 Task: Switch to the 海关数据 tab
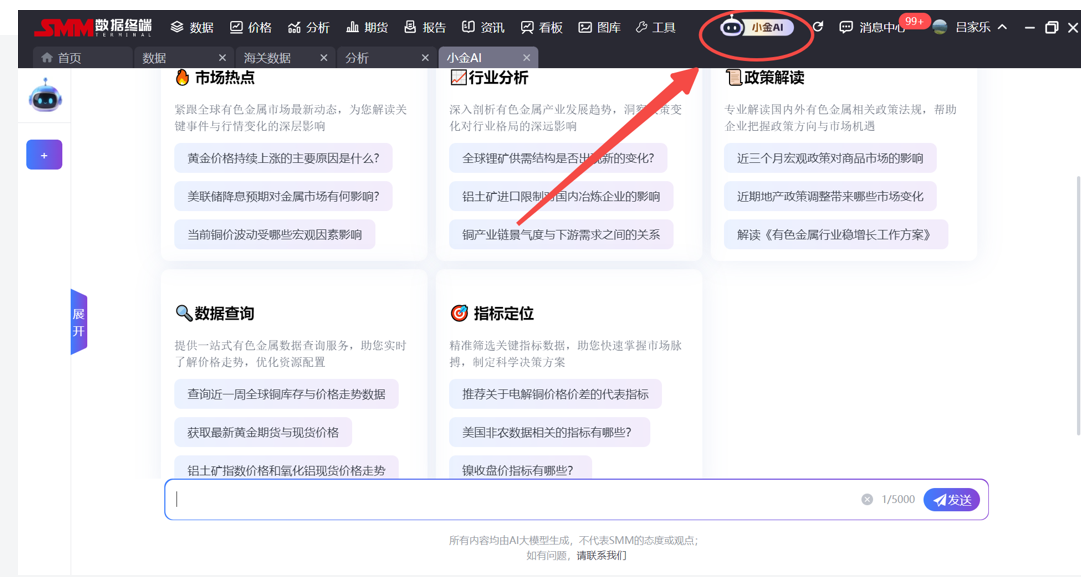point(267,58)
